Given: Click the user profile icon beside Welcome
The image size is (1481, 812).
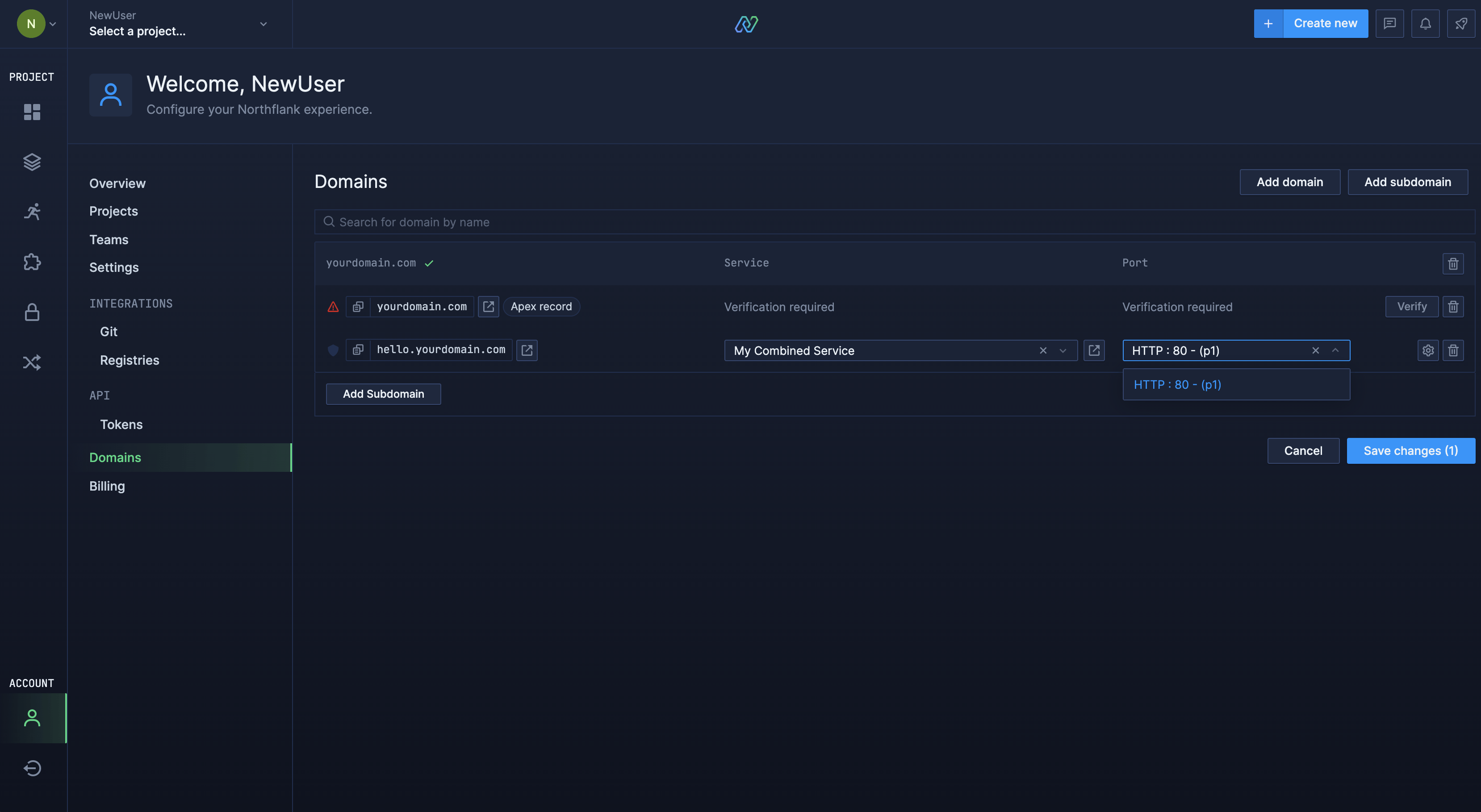Looking at the screenshot, I should tap(110, 95).
